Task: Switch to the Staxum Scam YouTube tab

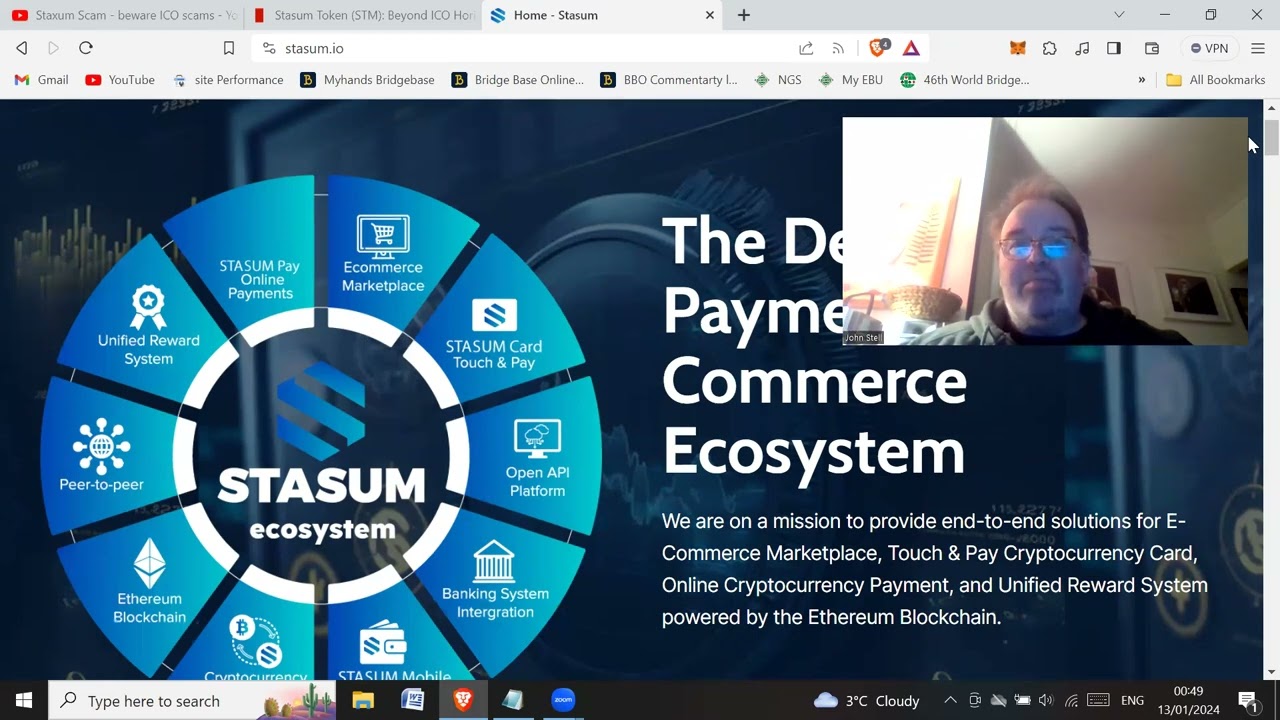Action: point(124,15)
